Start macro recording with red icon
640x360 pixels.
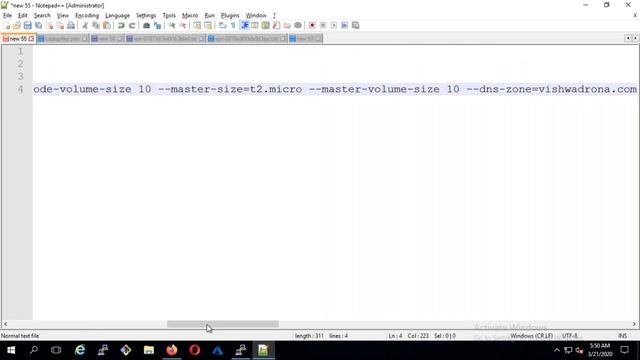312,25
